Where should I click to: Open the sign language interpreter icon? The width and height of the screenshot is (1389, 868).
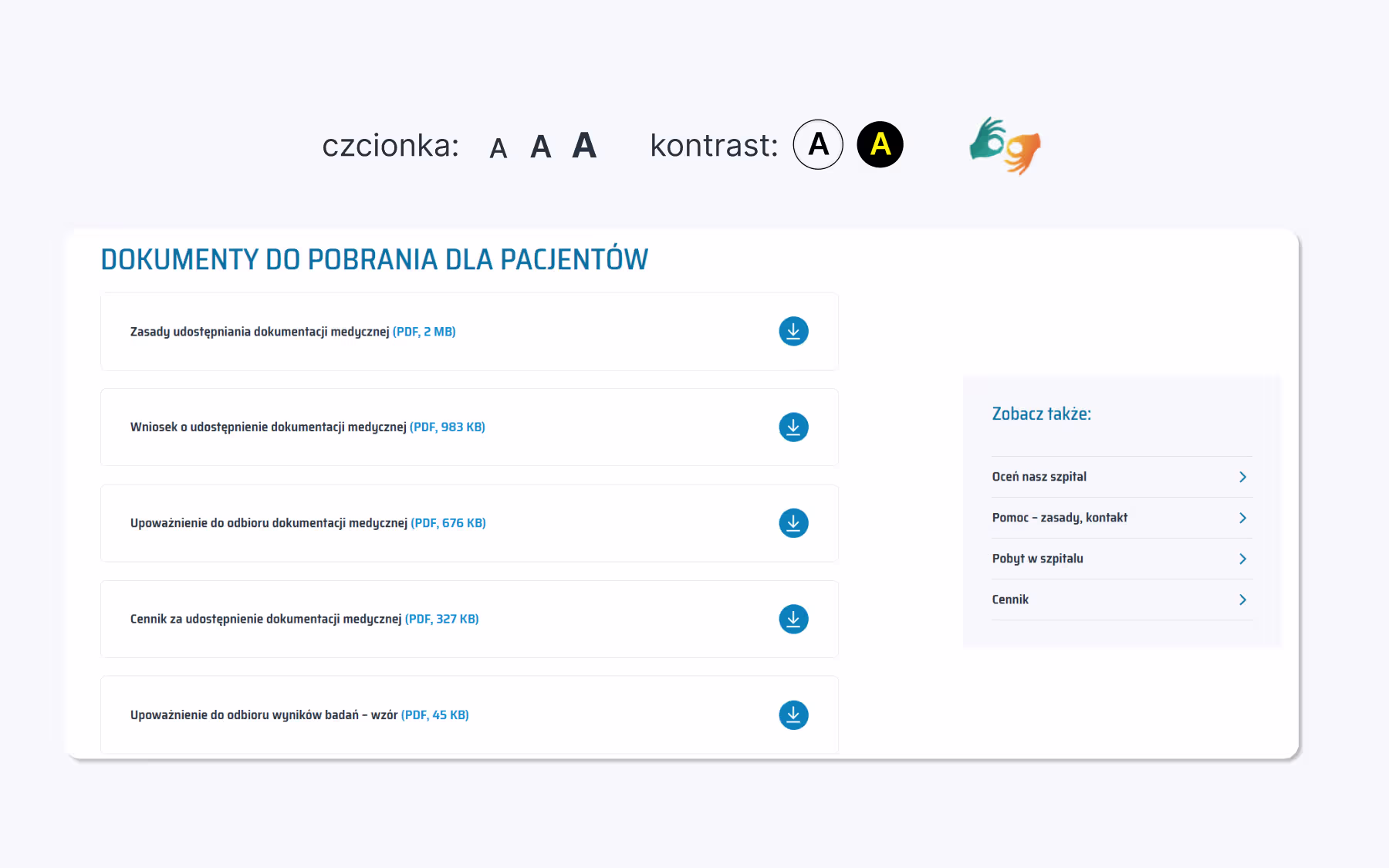[x=1005, y=145]
